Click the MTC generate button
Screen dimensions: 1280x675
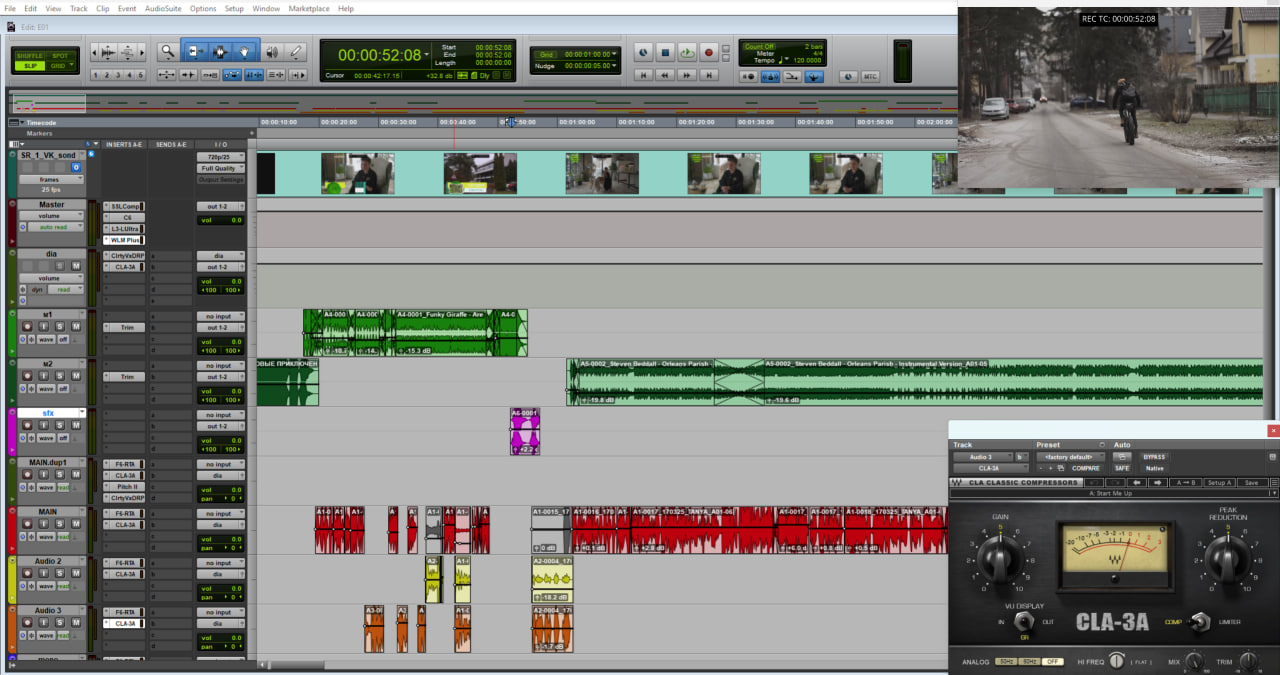click(x=870, y=76)
